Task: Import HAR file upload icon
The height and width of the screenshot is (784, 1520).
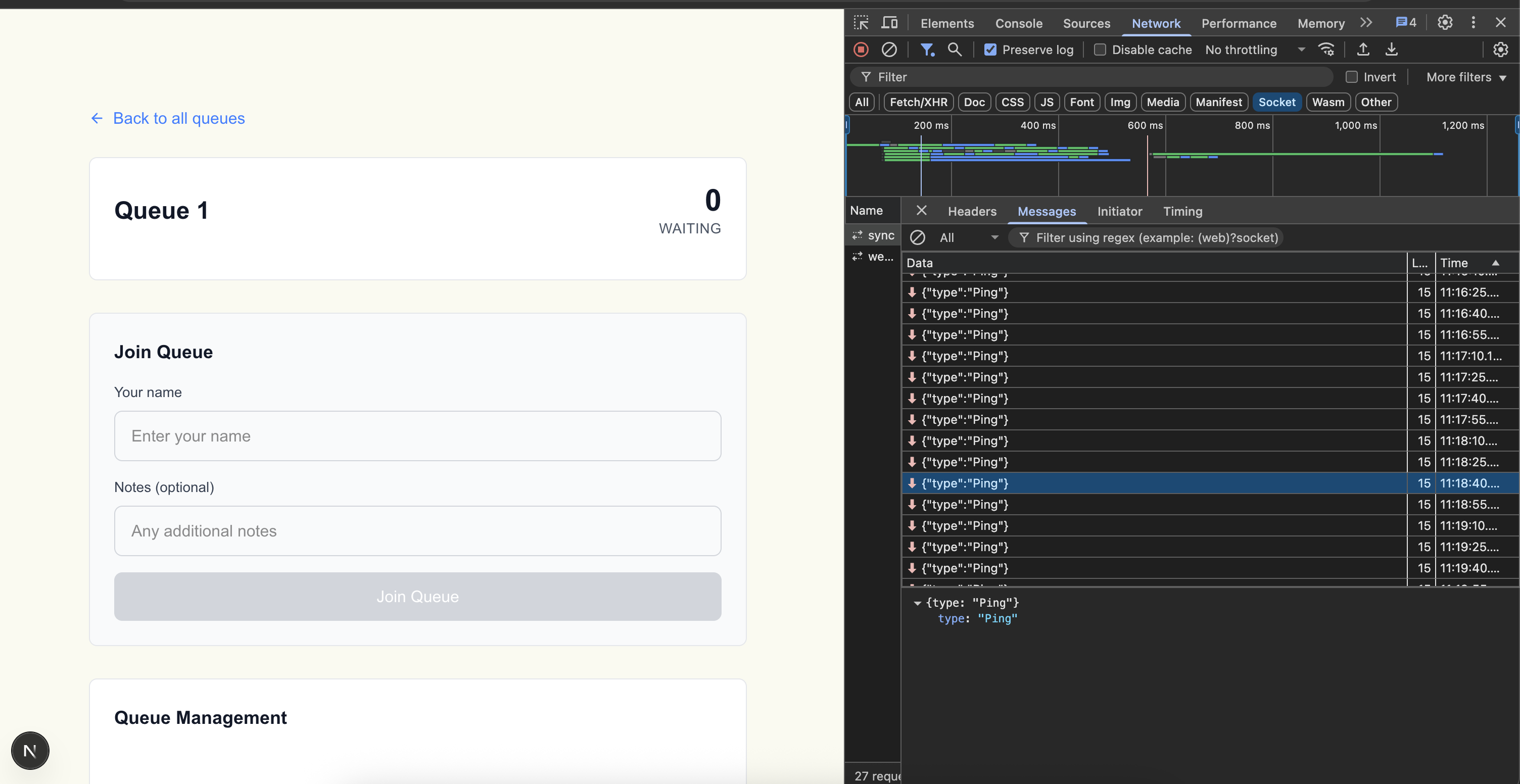Action: click(1363, 50)
